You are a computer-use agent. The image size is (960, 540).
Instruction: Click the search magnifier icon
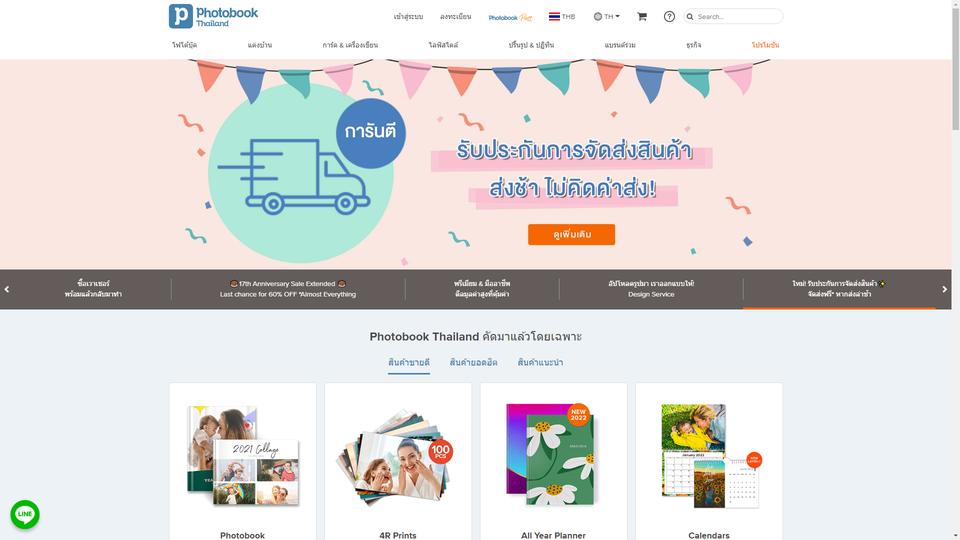pos(690,17)
